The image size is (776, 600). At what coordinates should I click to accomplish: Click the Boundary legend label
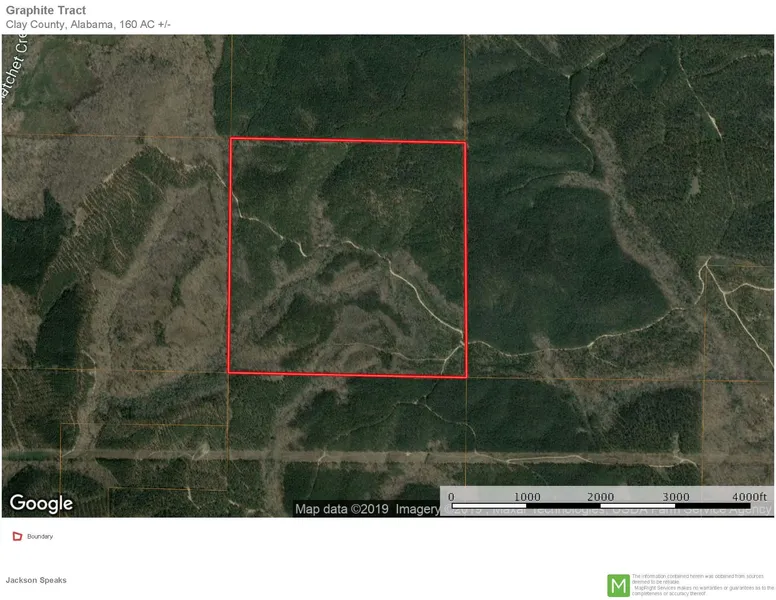click(x=40, y=537)
